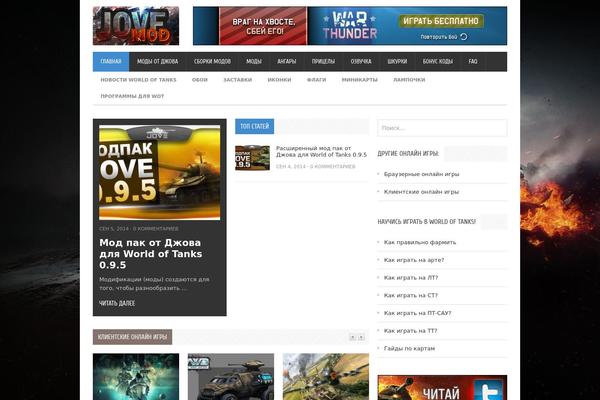The height and width of the screenshot is (400, 600).
Task: Open Программы для WOT submenu link
Action: pyautogui.click(x=132, y=96)
